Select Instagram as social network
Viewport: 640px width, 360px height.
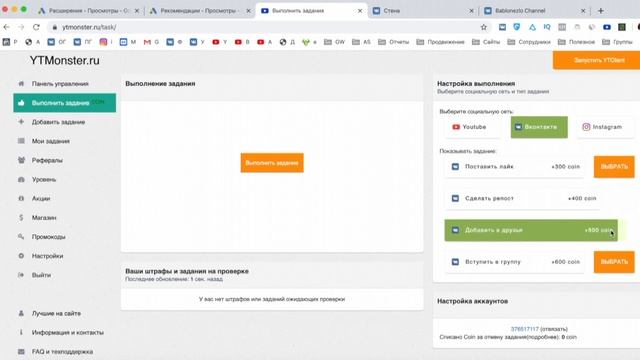coord(605,127)
